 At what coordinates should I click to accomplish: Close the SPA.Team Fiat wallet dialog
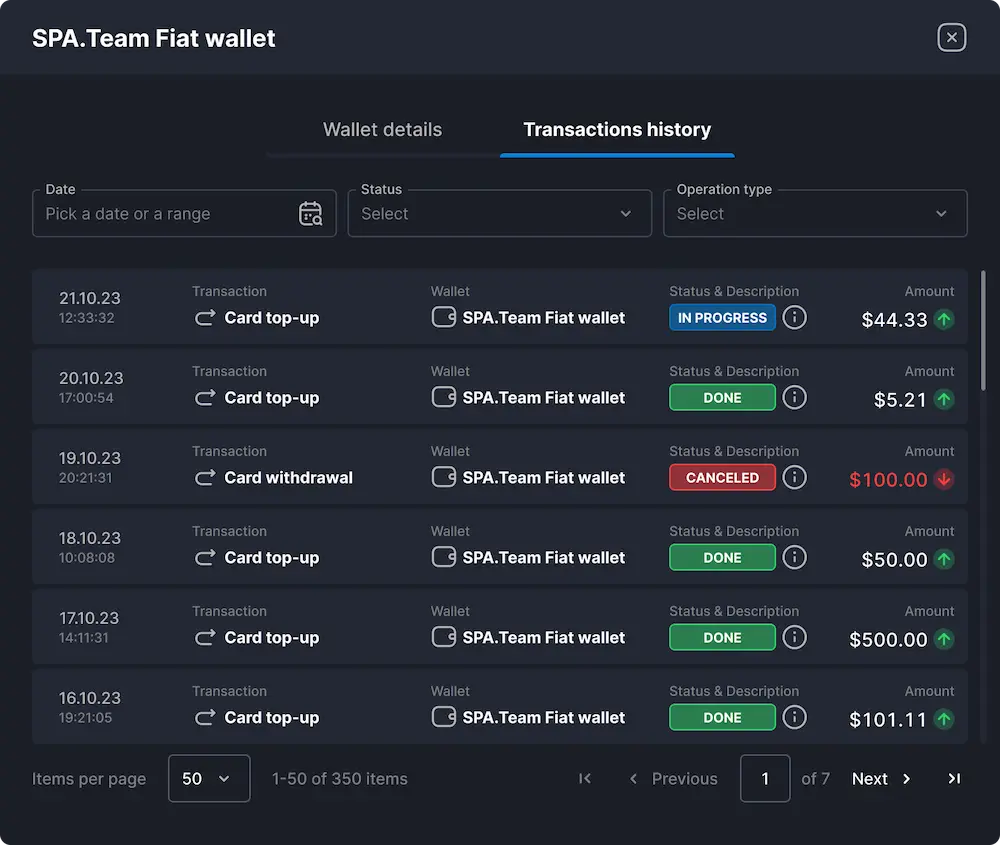point(951,37)
